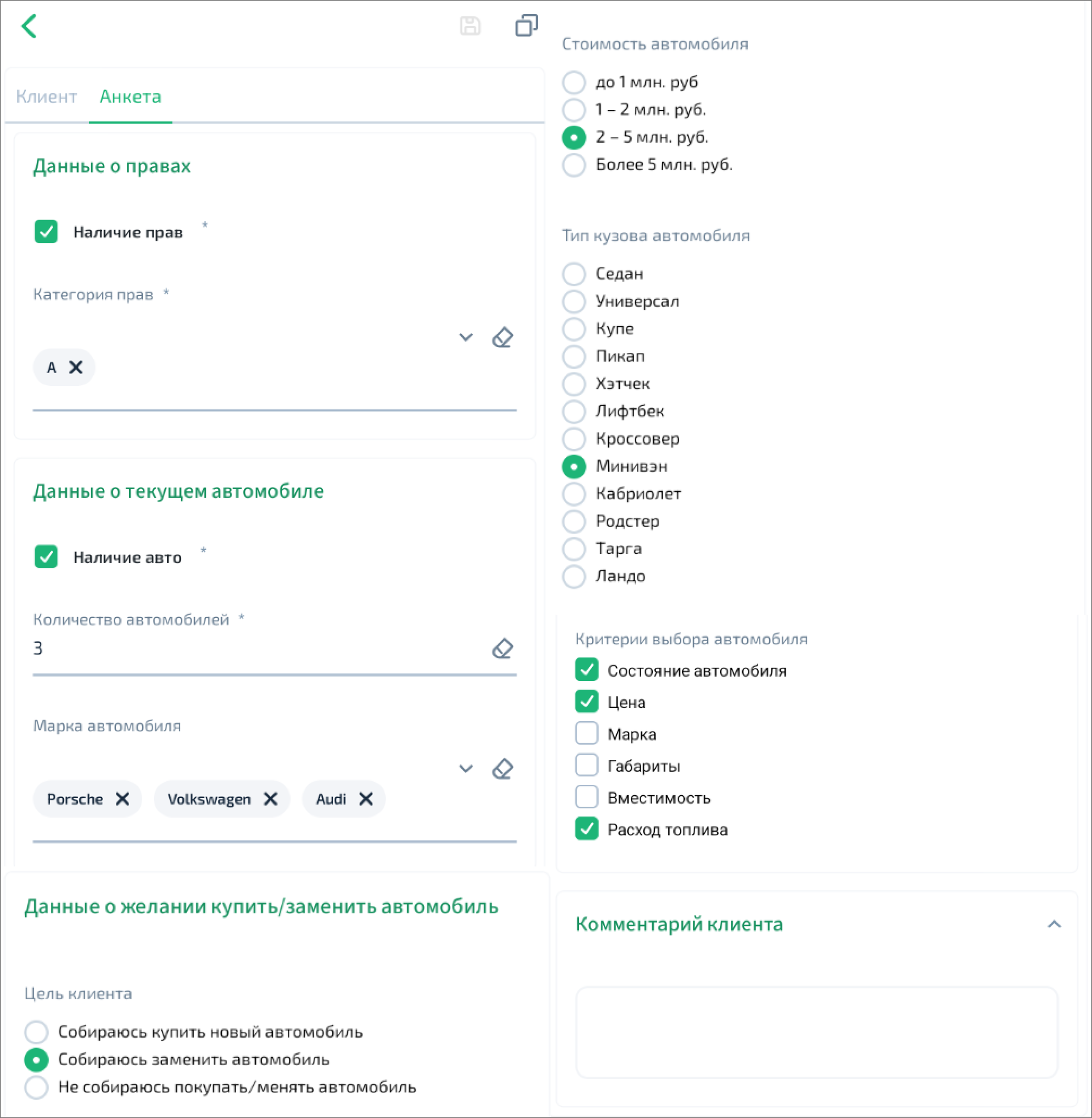Clear Марка автомобиля field with eraser icon

[503, 769]
